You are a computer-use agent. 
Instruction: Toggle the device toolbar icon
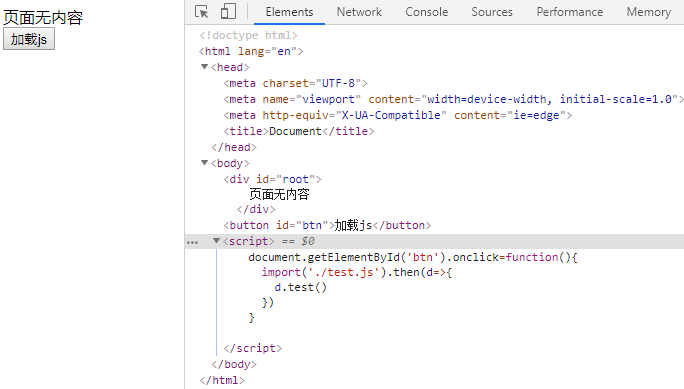click(x=228, y=12)
